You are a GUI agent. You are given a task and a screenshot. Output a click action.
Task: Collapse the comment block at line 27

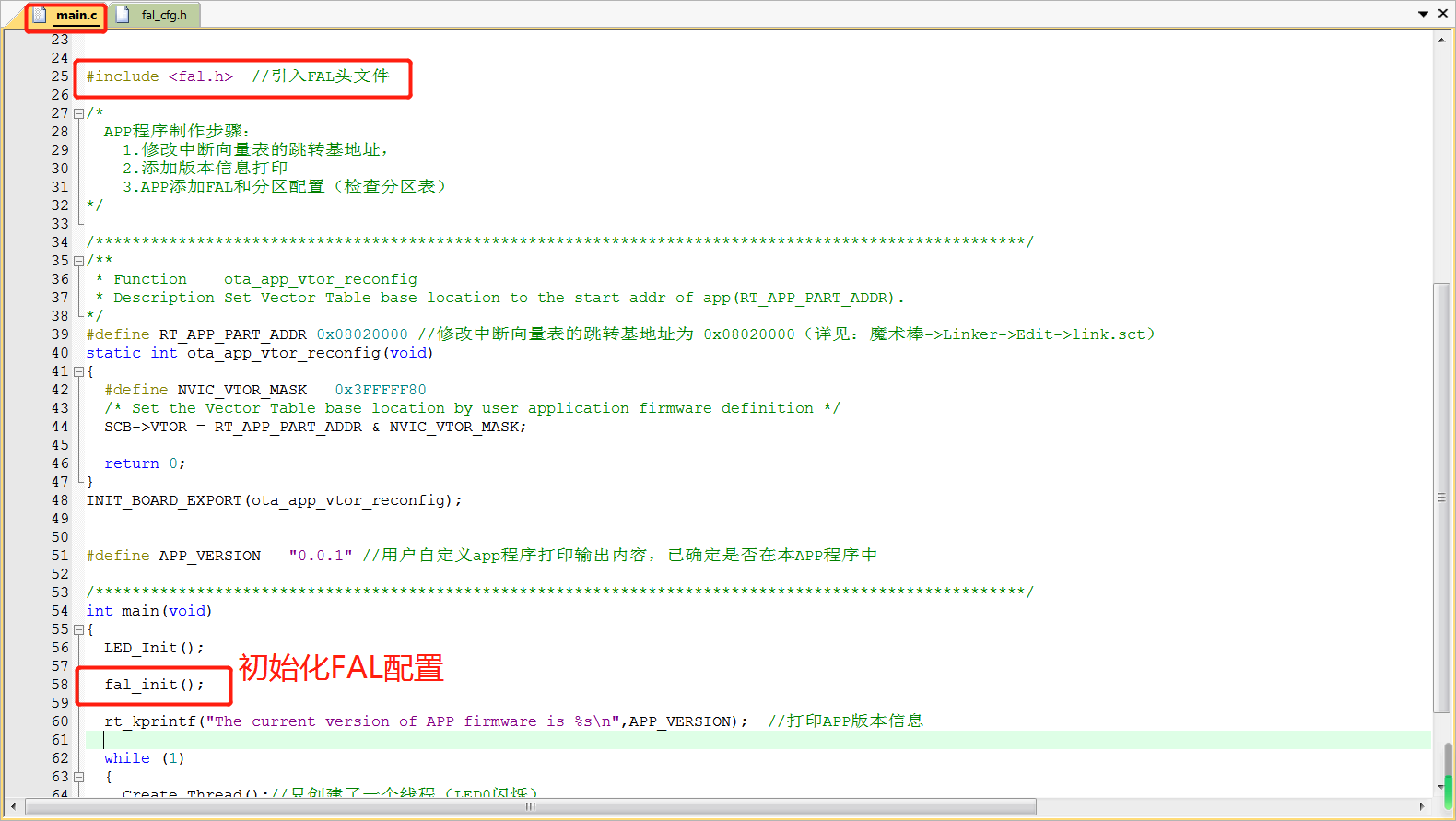[78, 114]
